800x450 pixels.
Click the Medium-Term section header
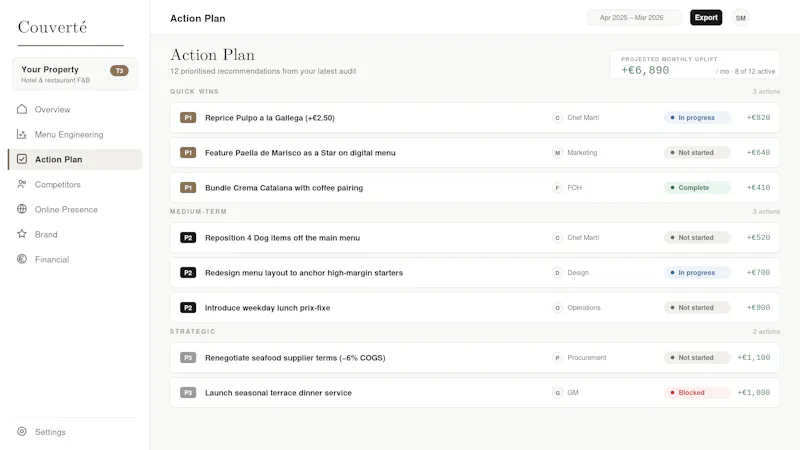point(198,212)
